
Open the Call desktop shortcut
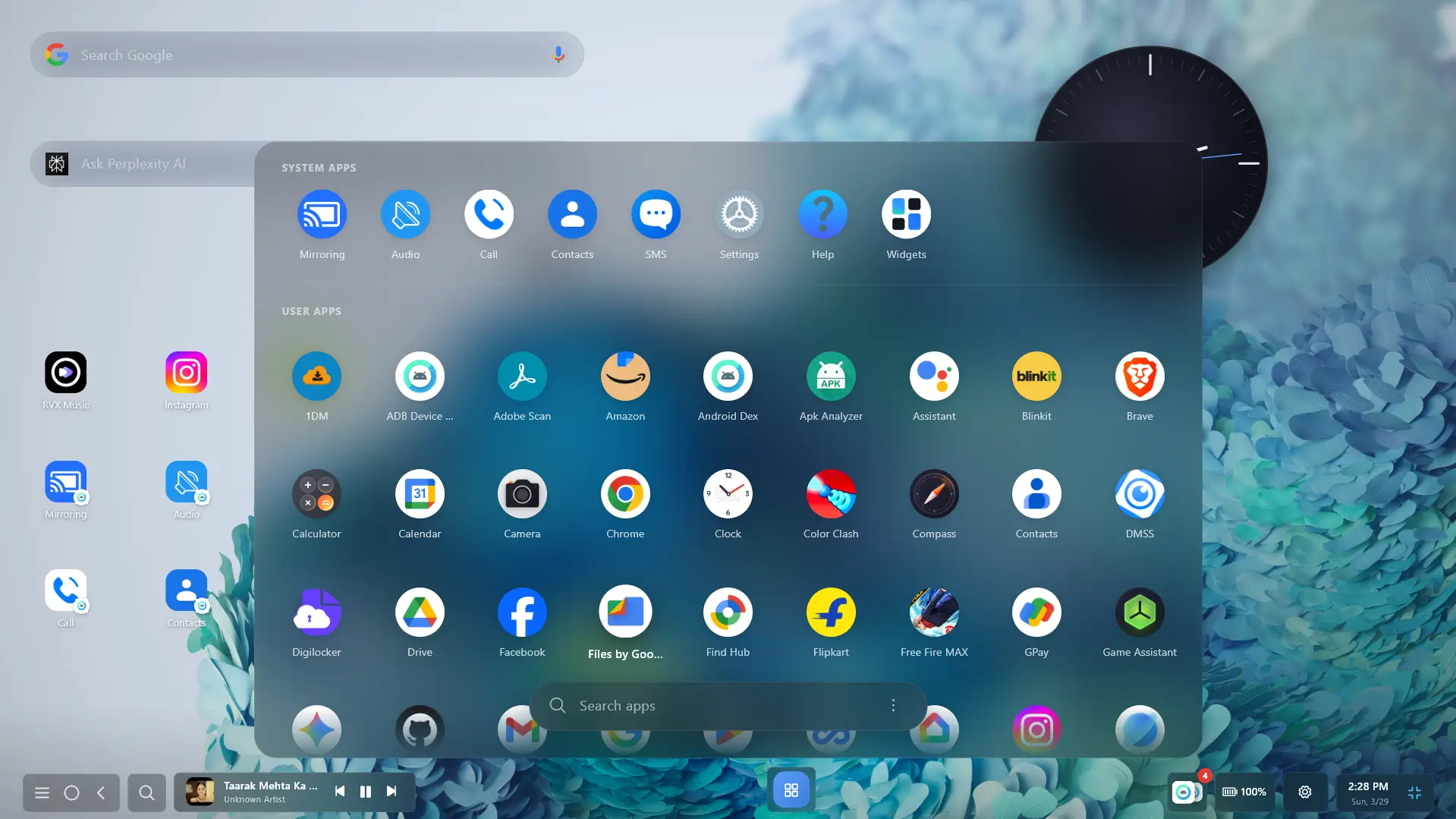pyautogui.click(x=66, y=591)
